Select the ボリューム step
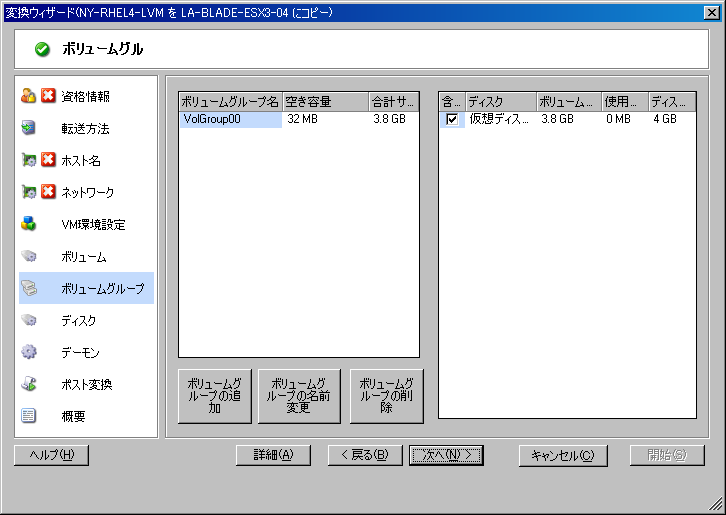 click(84, 257)
